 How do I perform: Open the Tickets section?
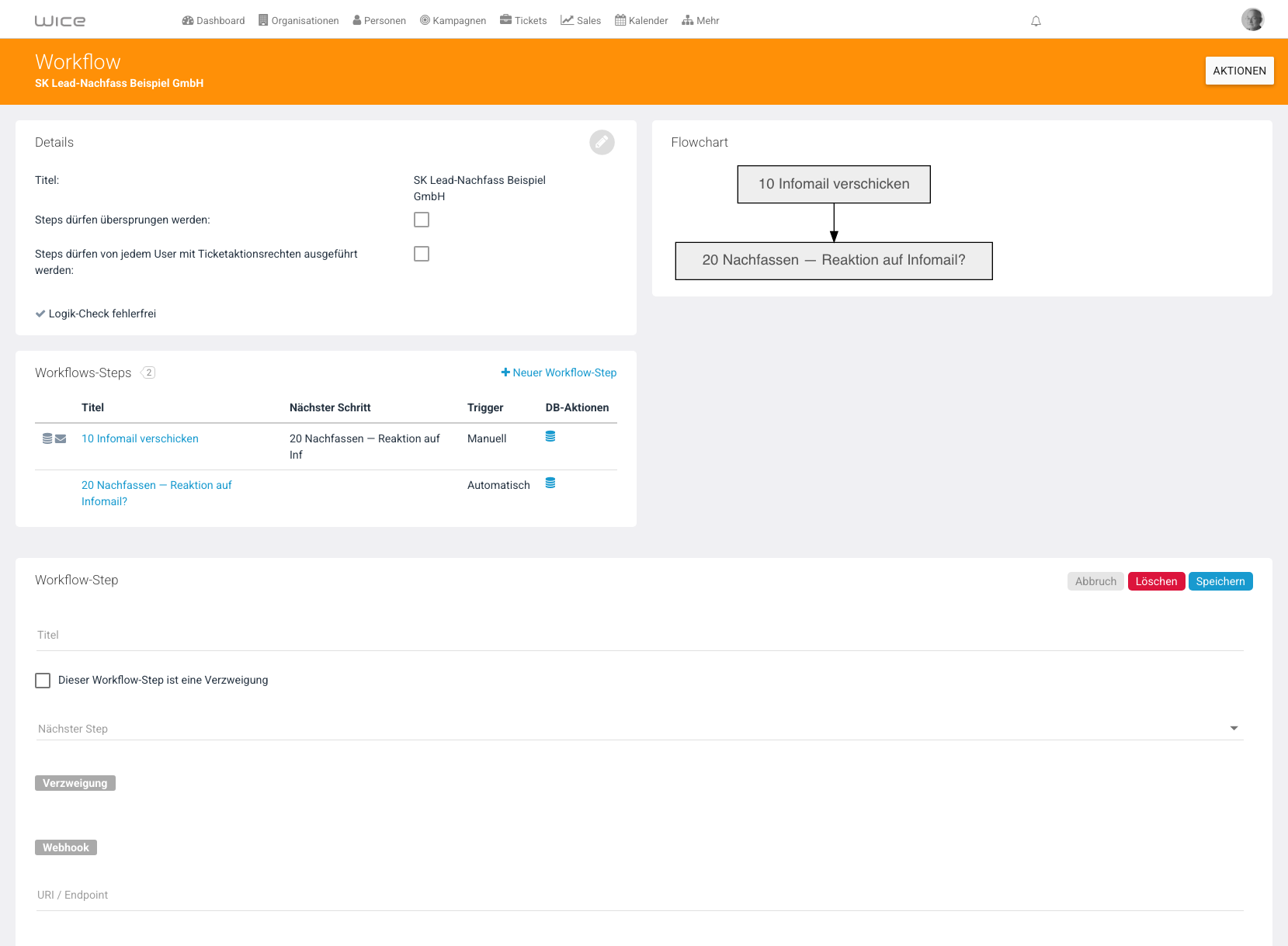(523, 20)
